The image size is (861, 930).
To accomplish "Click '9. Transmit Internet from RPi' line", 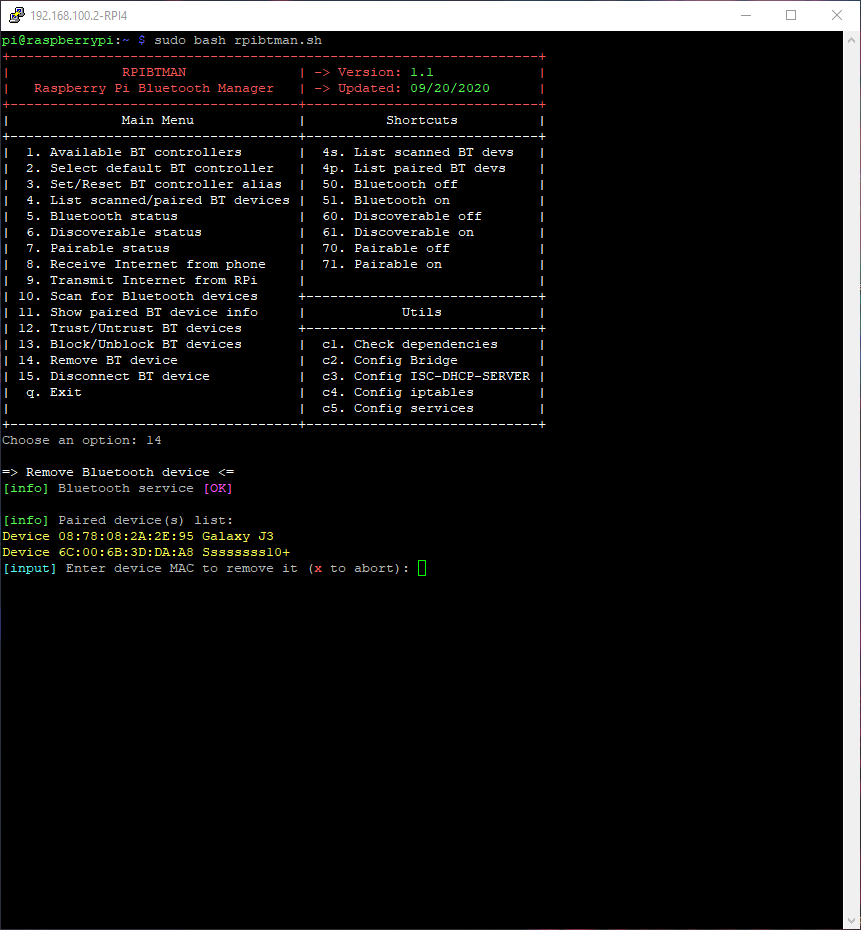I will pyautogui.click(x=142, y=281).
